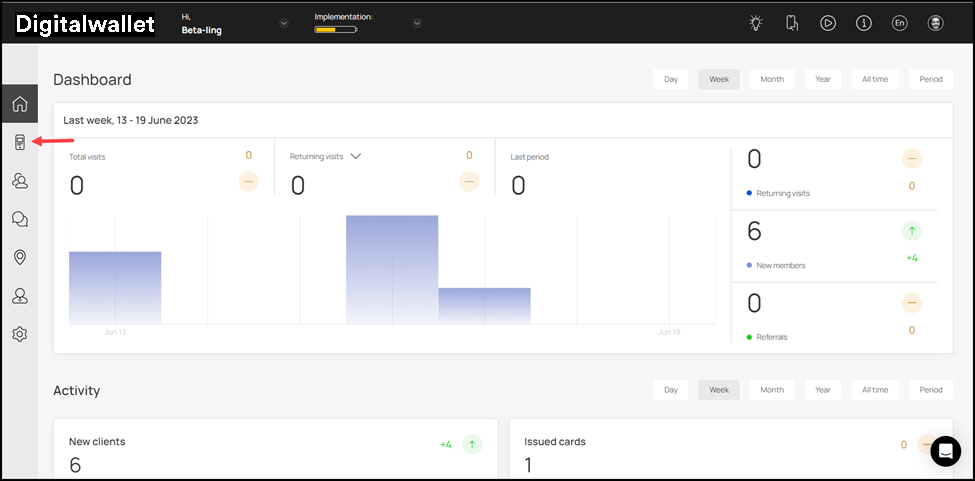Open the Home dashboard sidebar icon
The width and height of the screenshot is (975, 481).
19,104
